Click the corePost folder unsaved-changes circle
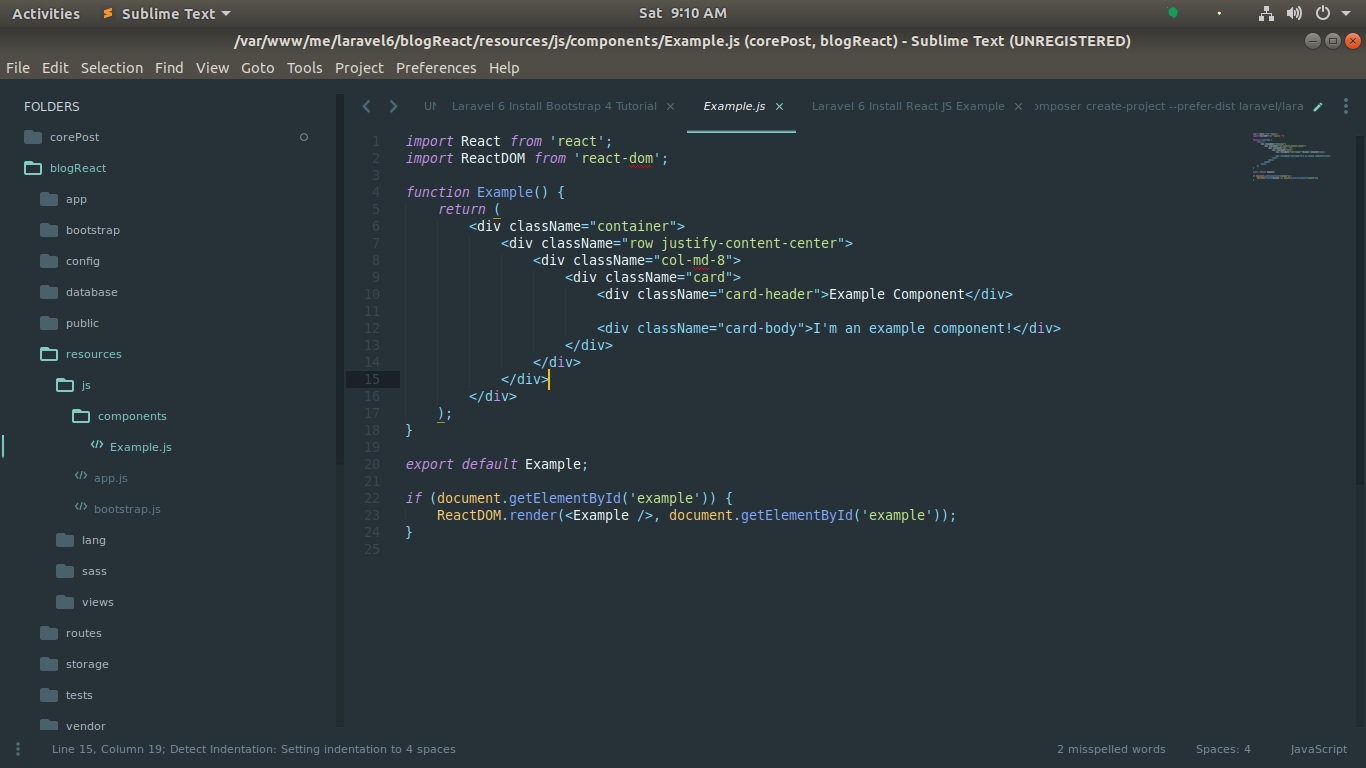This screenshot has width=1366, height=768. [x=304, y=137]
